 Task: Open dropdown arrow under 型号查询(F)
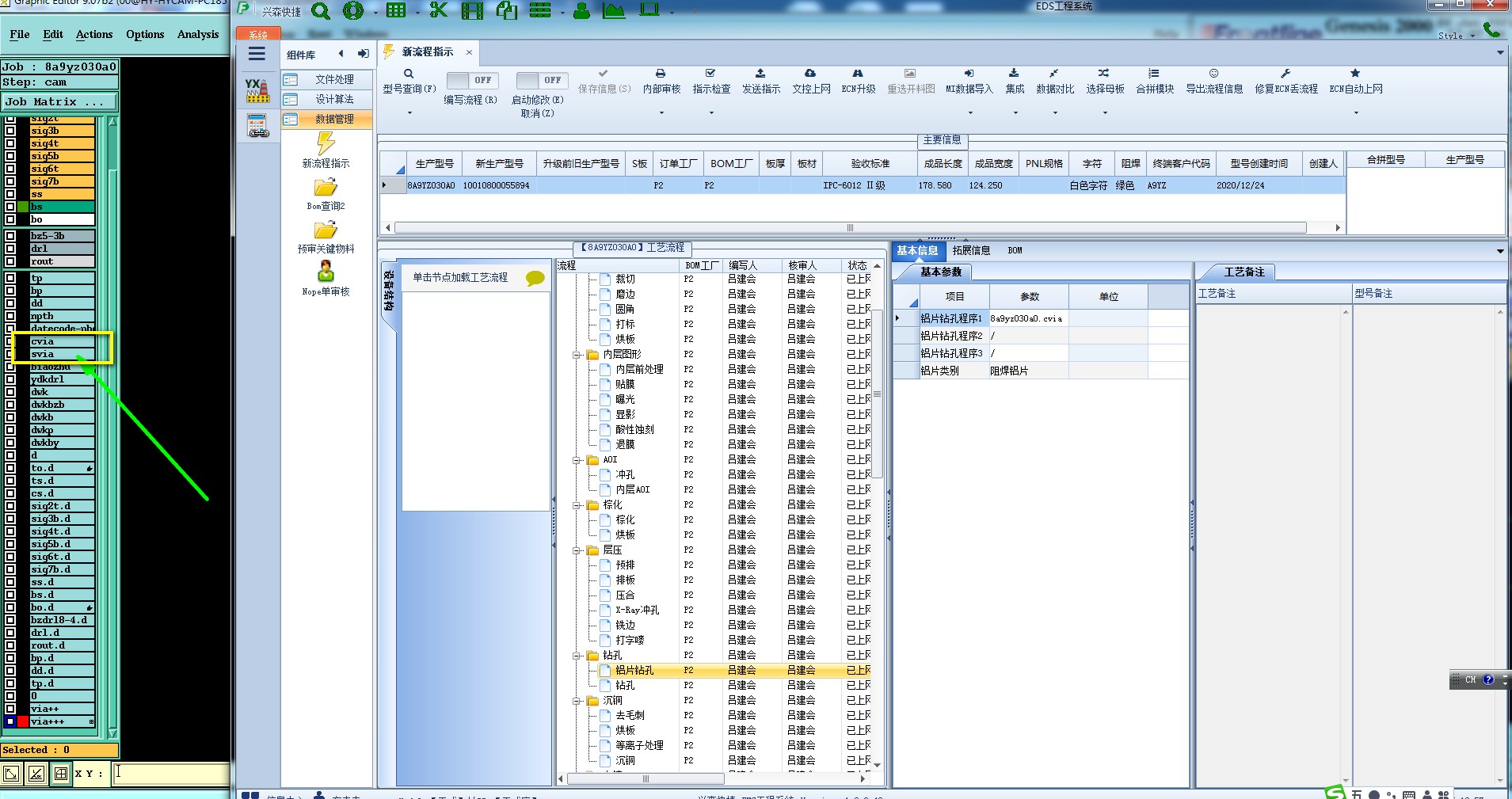click(x=409, y=113)
